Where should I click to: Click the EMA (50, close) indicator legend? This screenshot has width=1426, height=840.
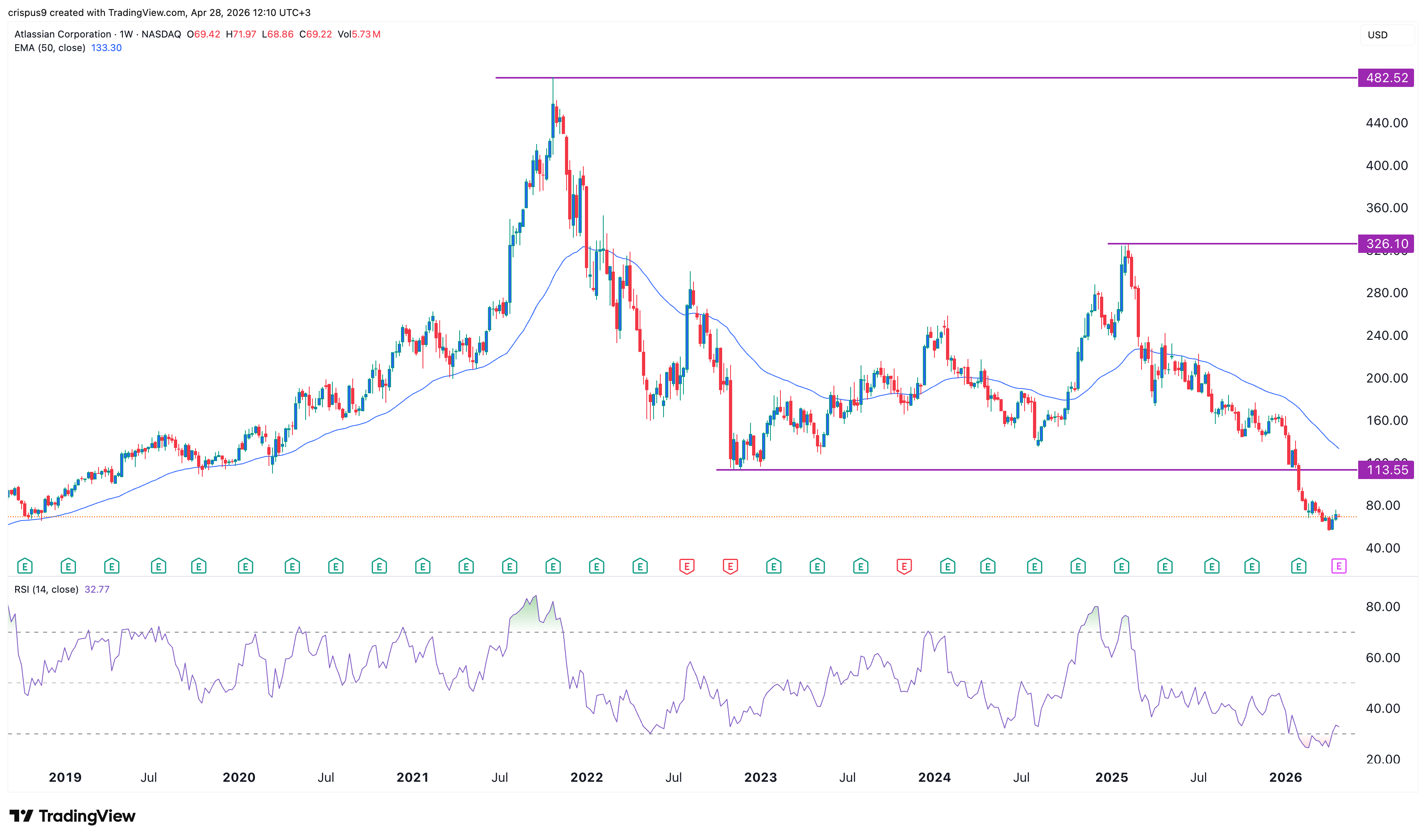click(x=50, y=48)
